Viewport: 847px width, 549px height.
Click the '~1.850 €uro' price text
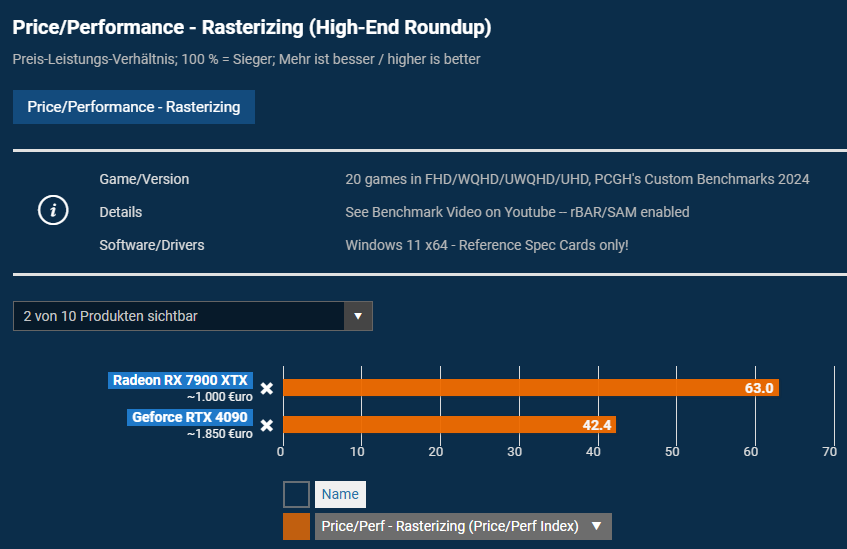[220, 434]
